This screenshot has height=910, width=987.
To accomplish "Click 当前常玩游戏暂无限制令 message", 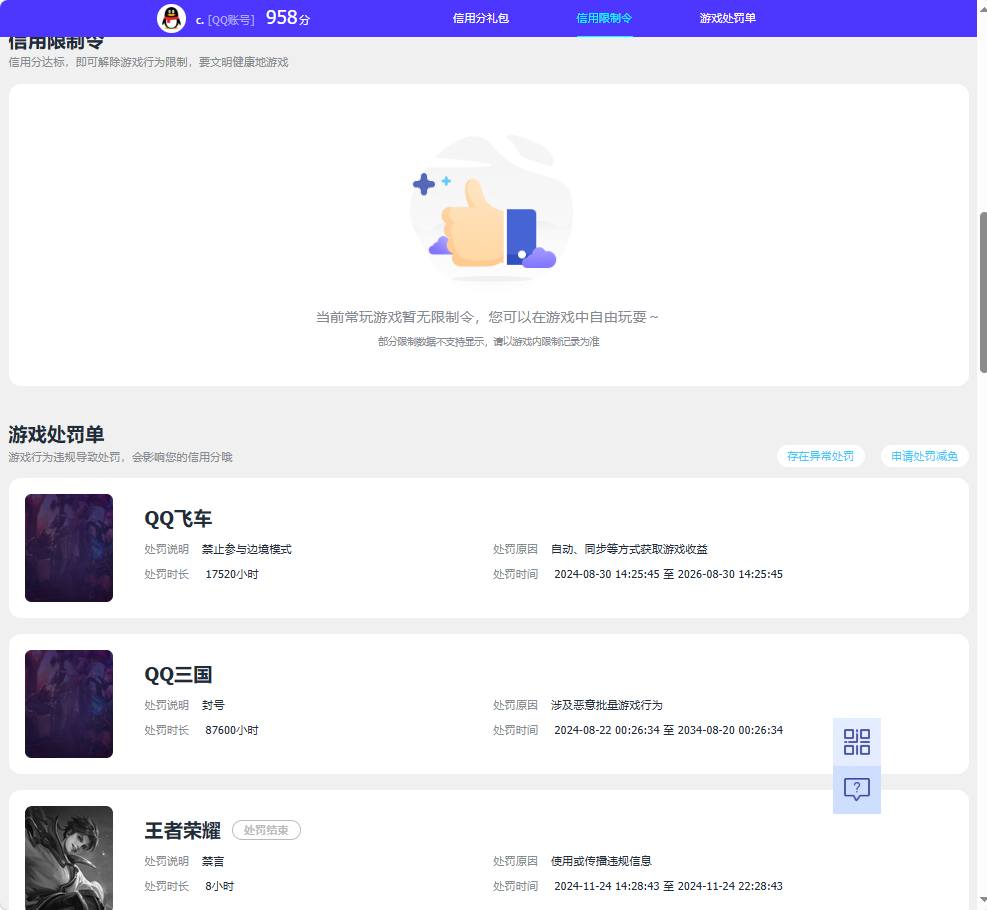I will [x=487, y=317].
